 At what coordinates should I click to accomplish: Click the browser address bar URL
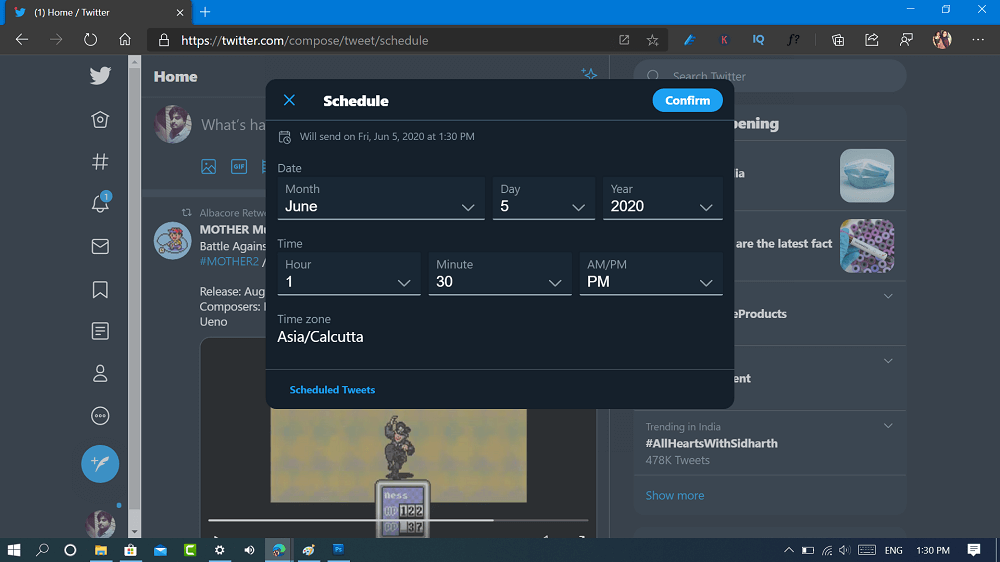coord(305,40)
